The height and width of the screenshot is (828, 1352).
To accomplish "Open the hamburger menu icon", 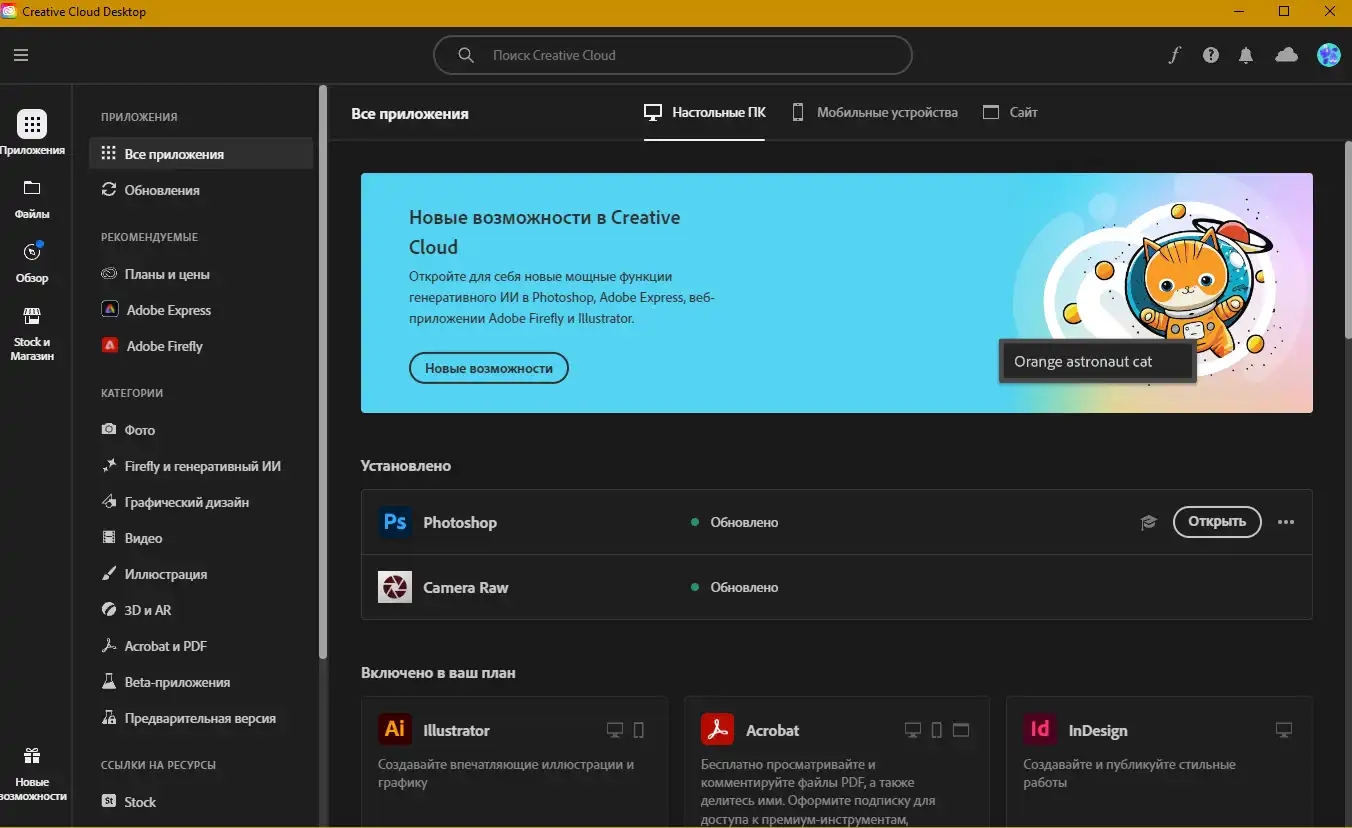I will [x=21, y=56].
